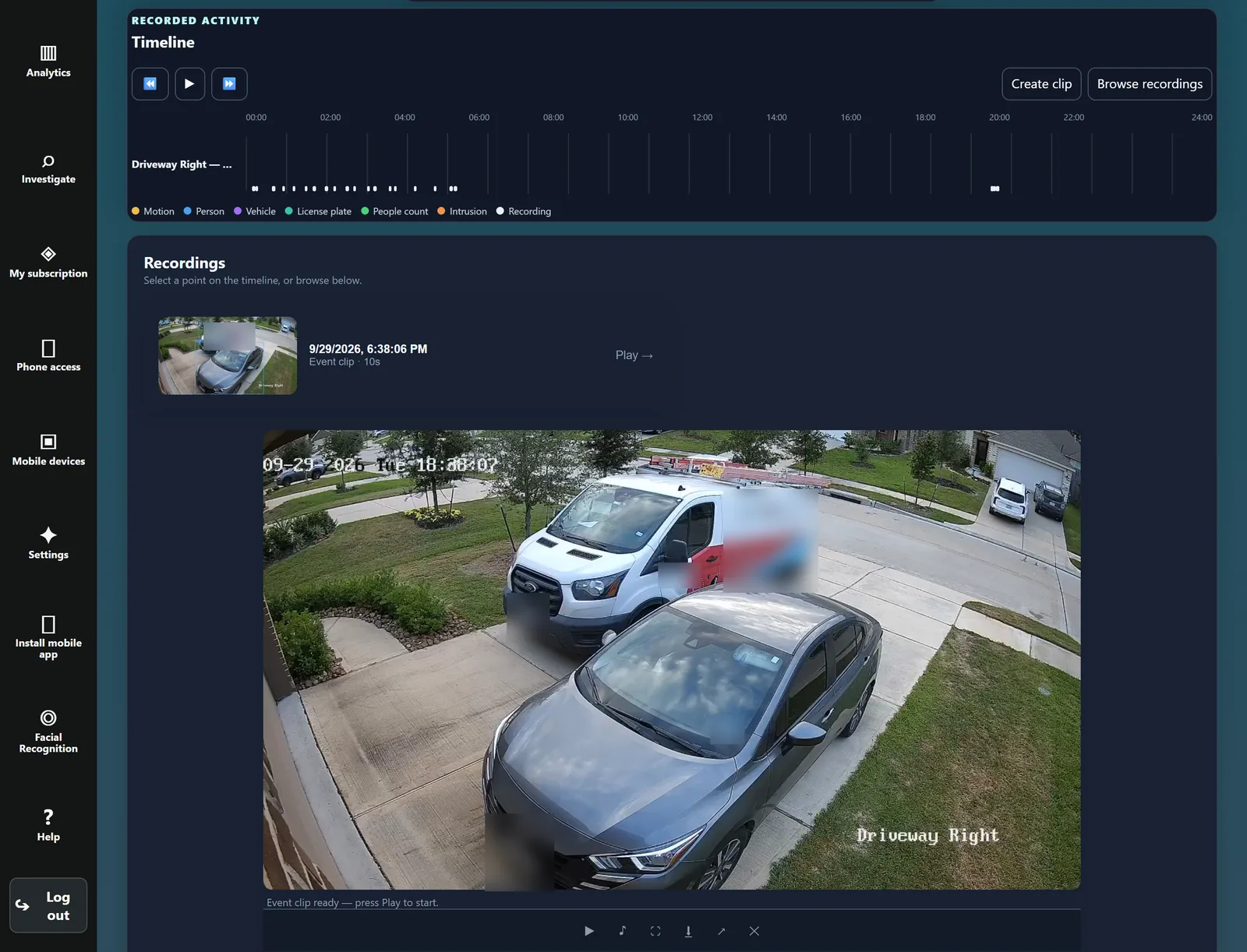Open the Help sidebar item
Image resolution: width=1247 pixels, height=952 pixels.
pyautogui.click(x=48, y=825)
